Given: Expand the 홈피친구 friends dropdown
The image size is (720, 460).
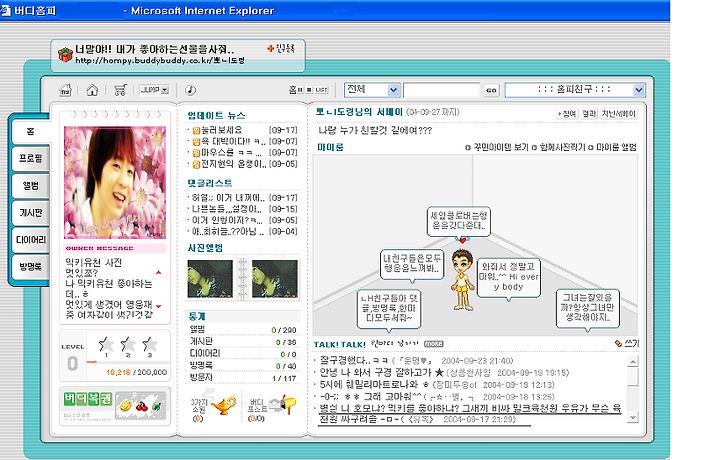Looking at the screenshot, I should (575, 90).
